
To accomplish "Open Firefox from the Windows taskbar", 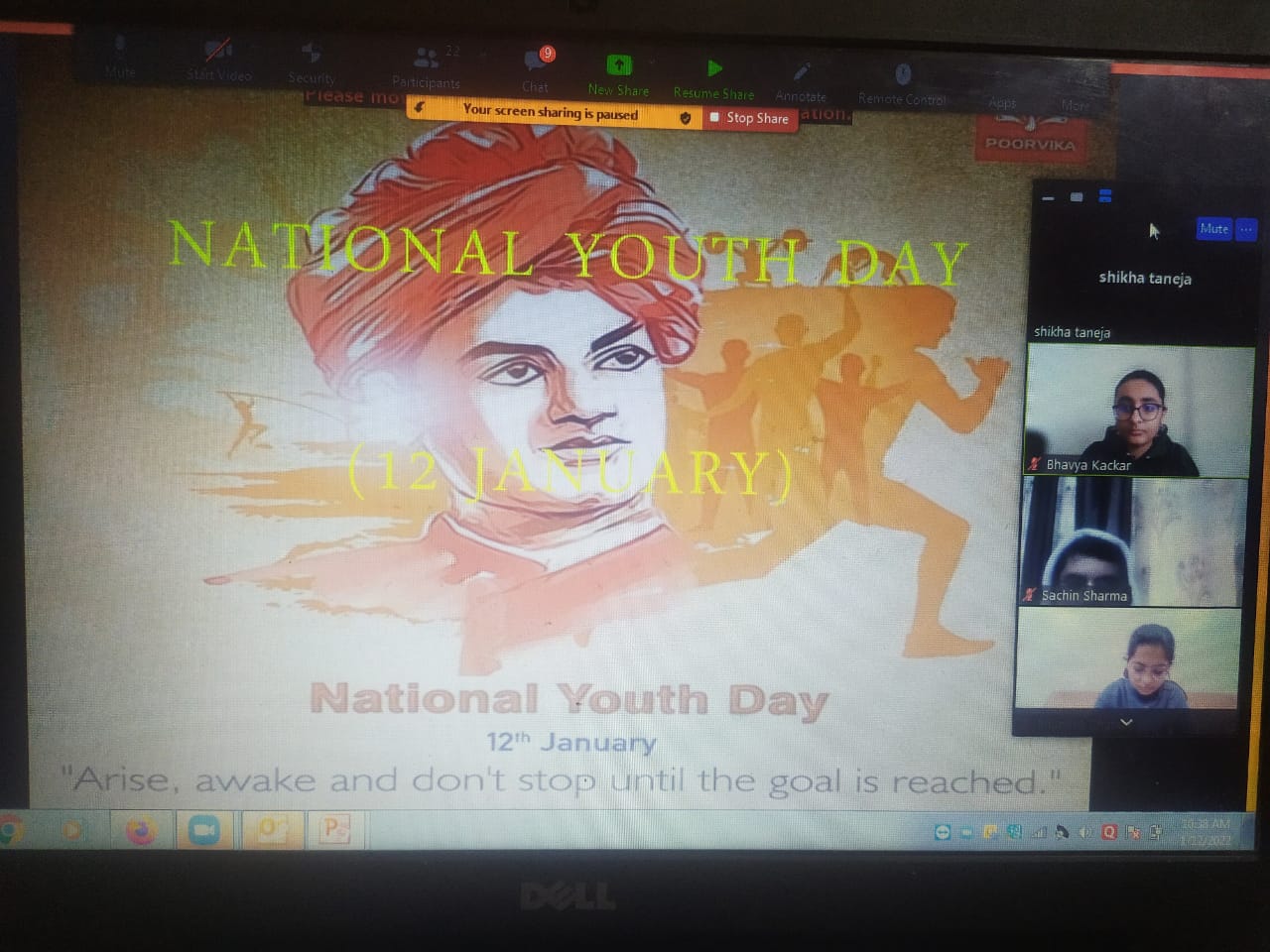I will click(x=141, y=830).
